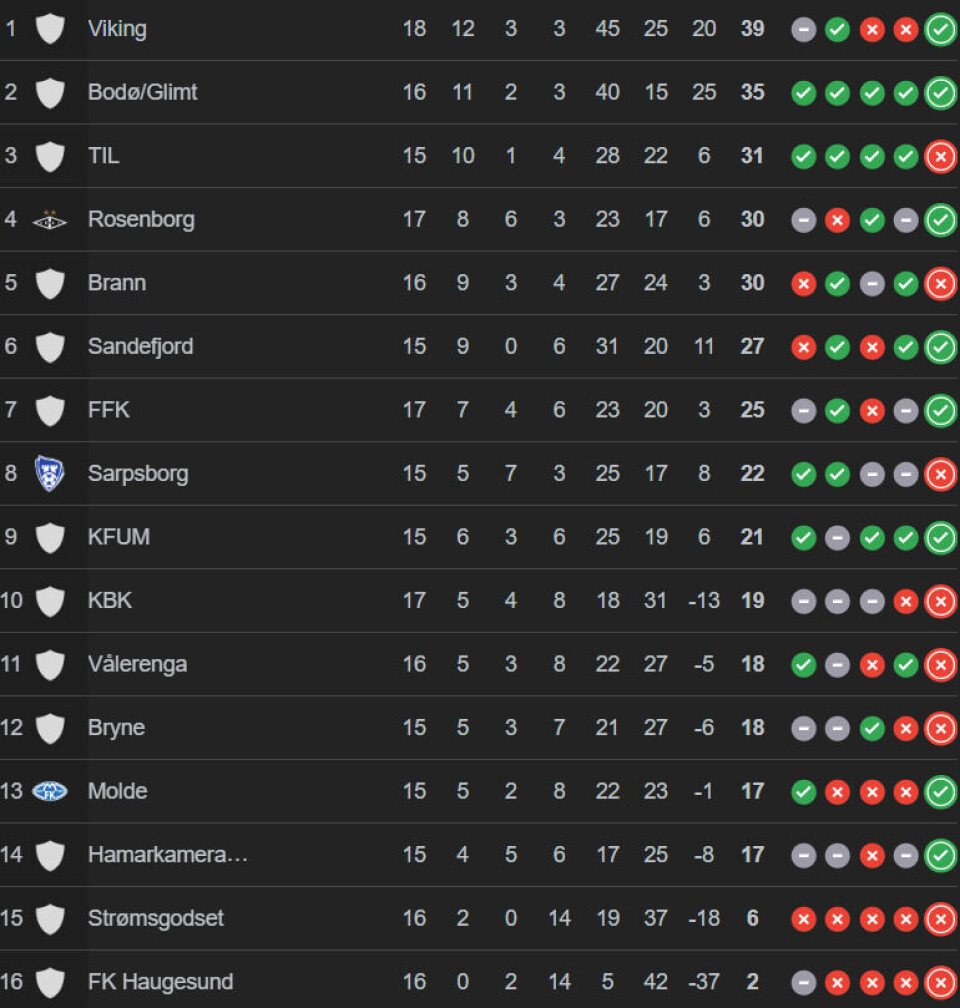960x1008 pixels.
Task: Click the Brann team name
Action: (117, 283)
